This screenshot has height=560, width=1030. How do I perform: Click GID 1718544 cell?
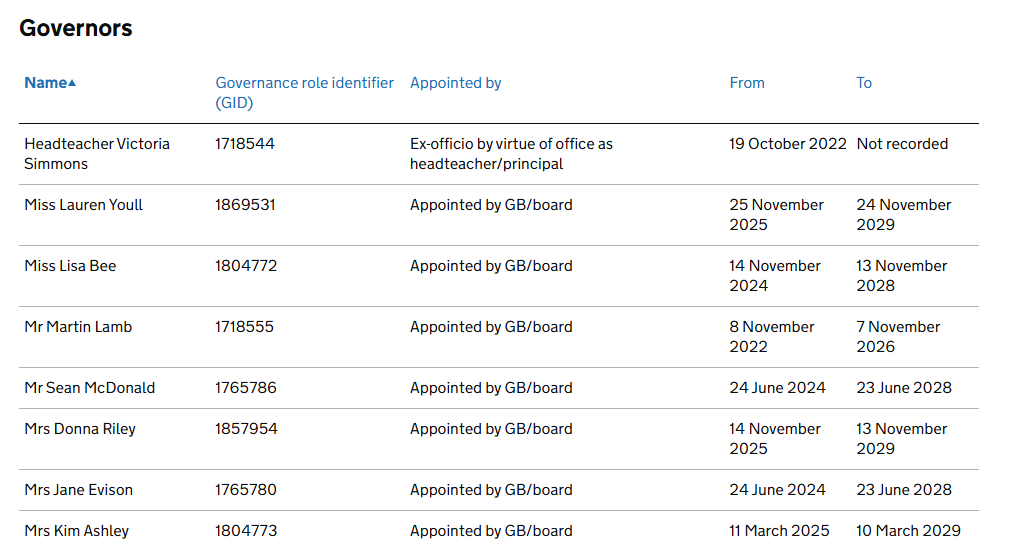click(244, 144)
